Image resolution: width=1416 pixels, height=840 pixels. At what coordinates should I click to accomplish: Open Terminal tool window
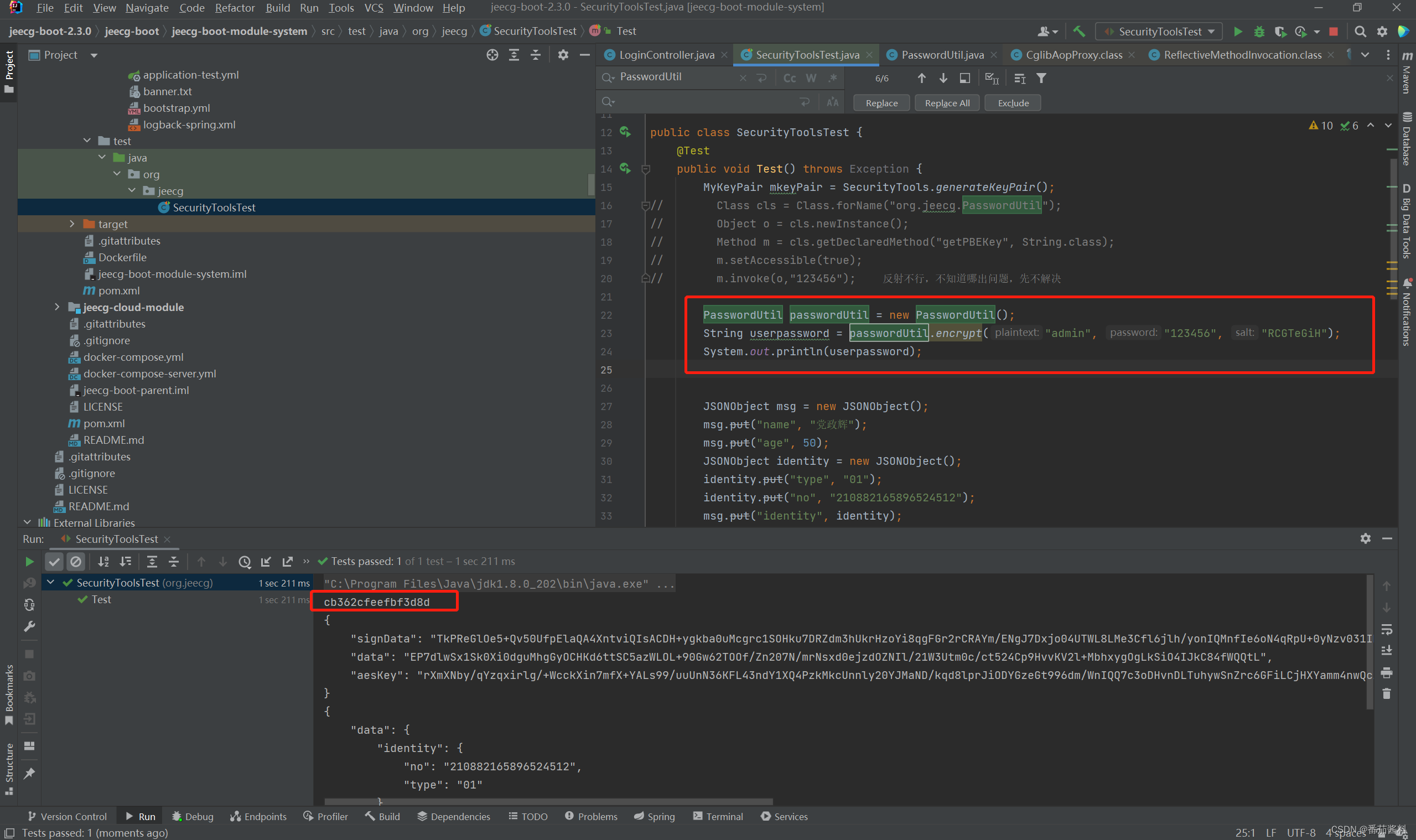tap(718, 816)
